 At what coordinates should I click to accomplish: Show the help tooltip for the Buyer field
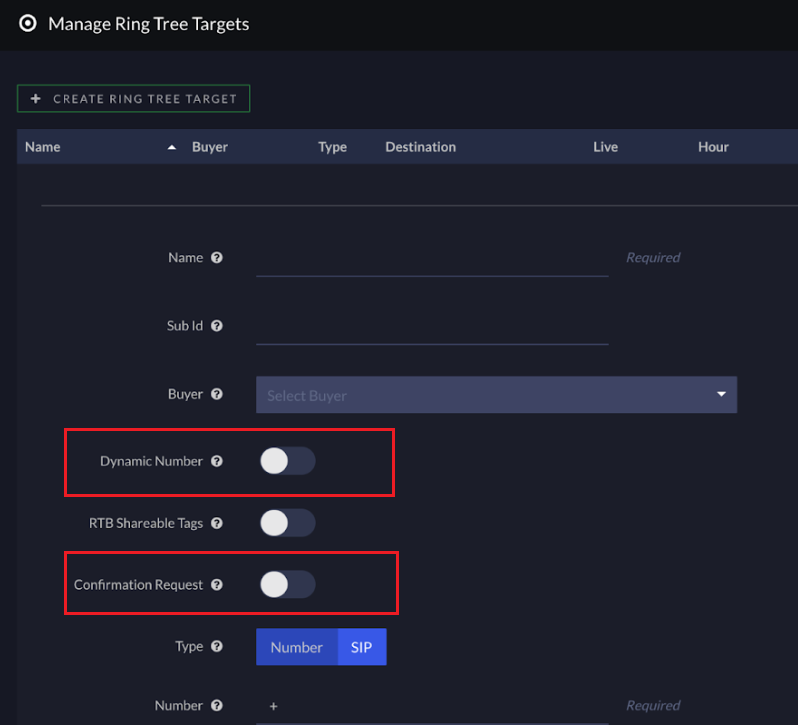pyautogui.click(x=217, y=394)
